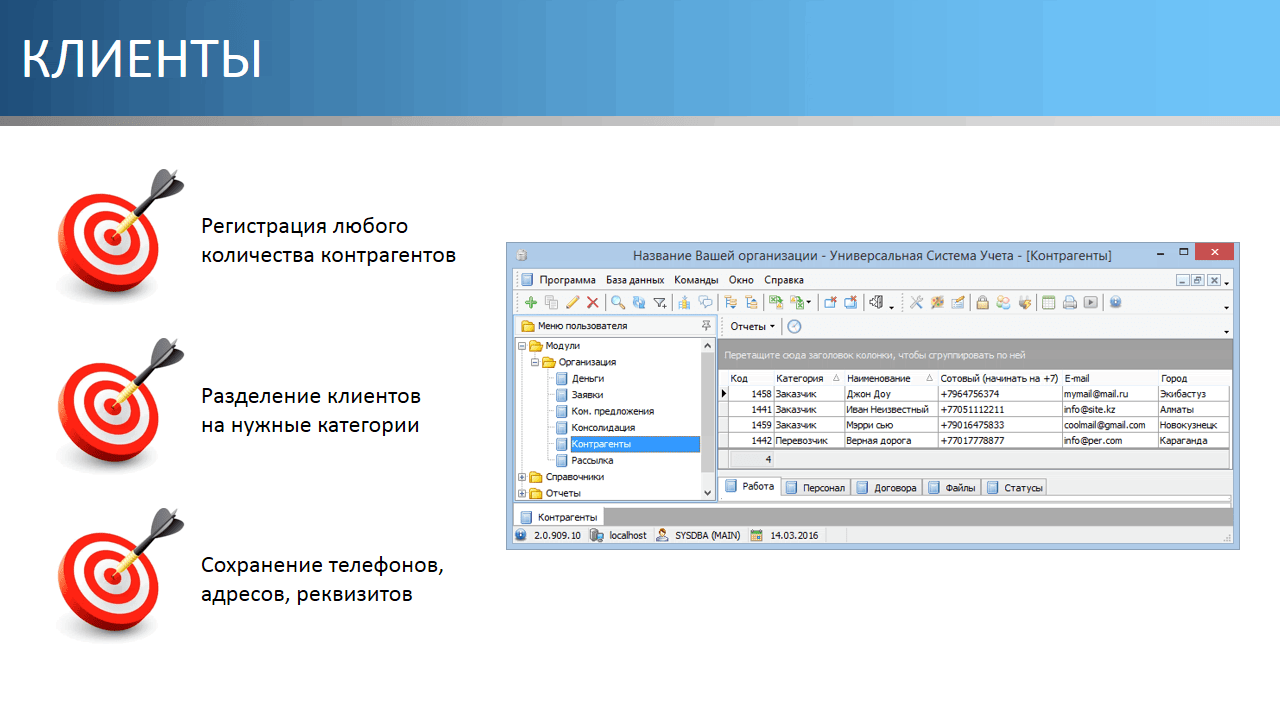Click the pencil Edit record icon
This screenshot has height=720, width=1280.
point(572,302)
